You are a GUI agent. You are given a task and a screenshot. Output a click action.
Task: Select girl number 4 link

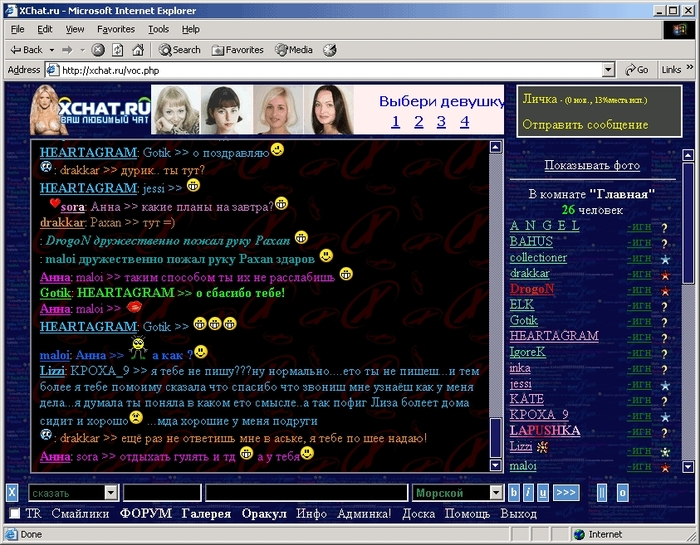tap(464, 121)
